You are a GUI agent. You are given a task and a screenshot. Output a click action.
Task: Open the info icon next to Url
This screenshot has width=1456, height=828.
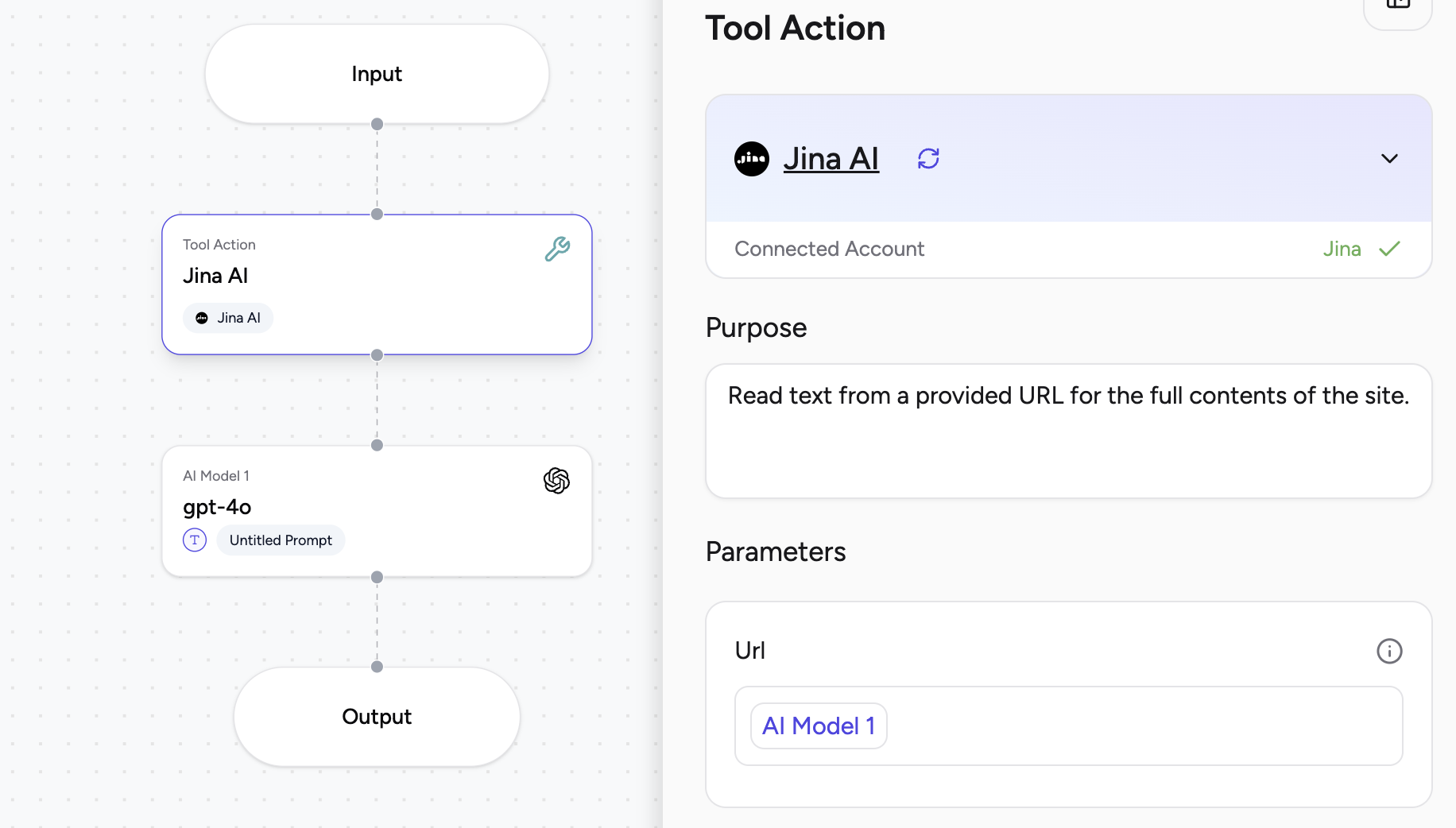click(1389, 651)
